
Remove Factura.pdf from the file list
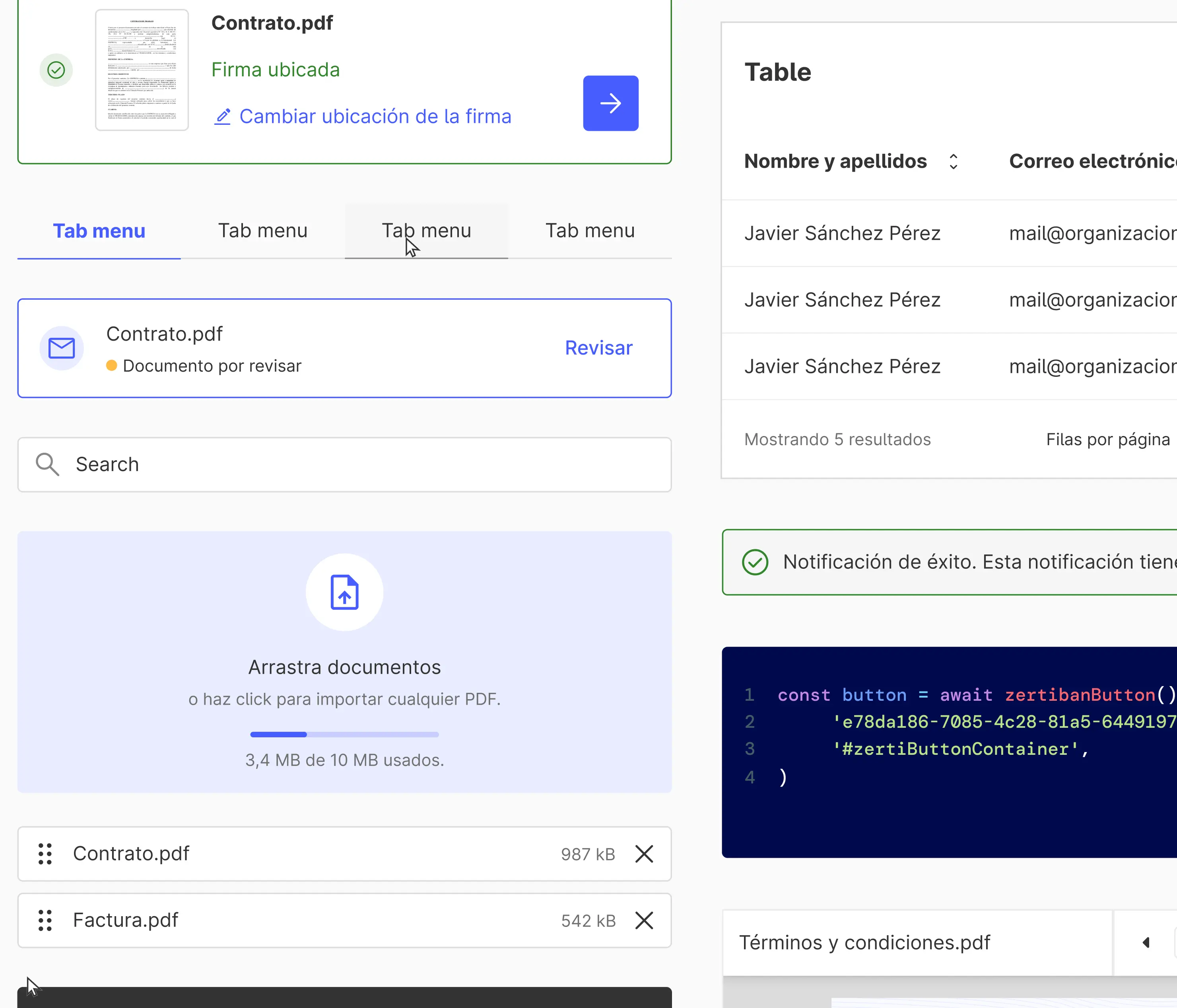point(644,920)
